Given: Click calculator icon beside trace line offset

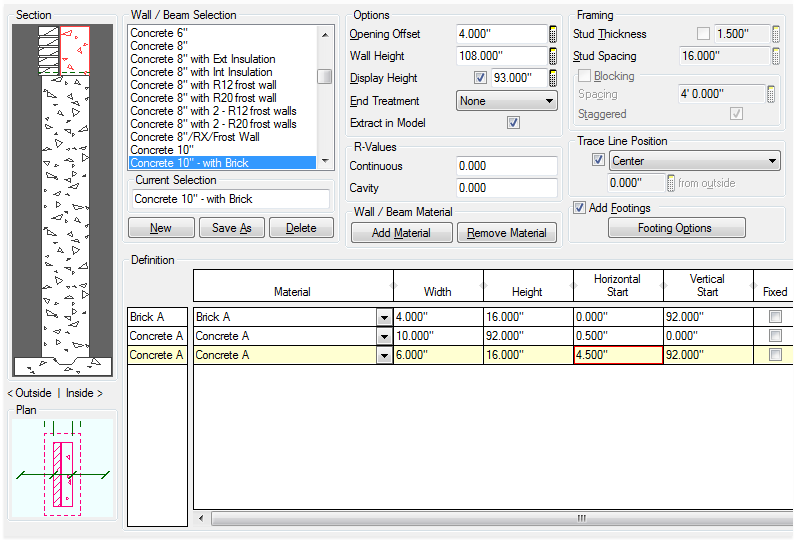Looking at the screenshot, I should tap(670, 183).
